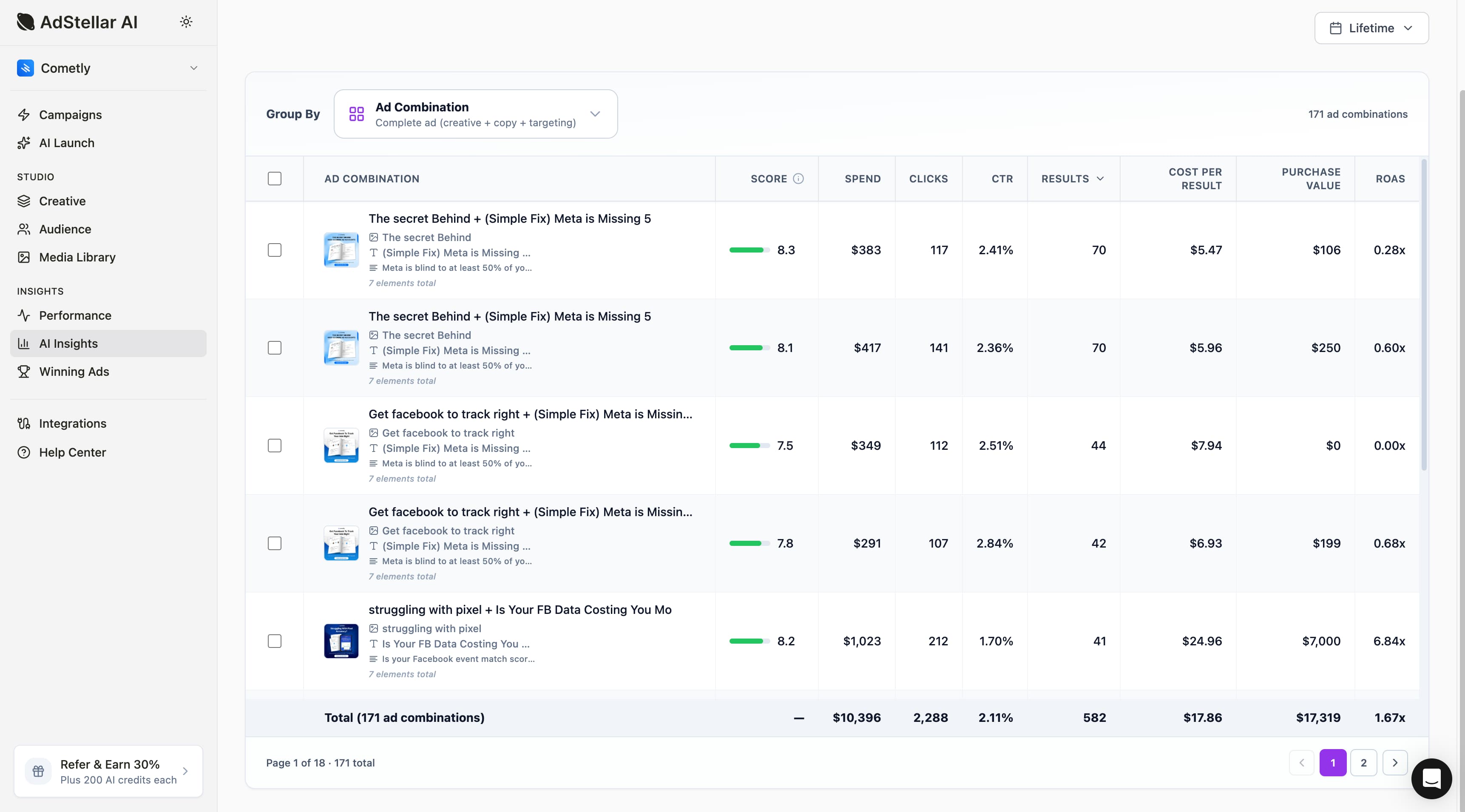
Task: Open Audience via the people icon
Action: tap(24, 229)
